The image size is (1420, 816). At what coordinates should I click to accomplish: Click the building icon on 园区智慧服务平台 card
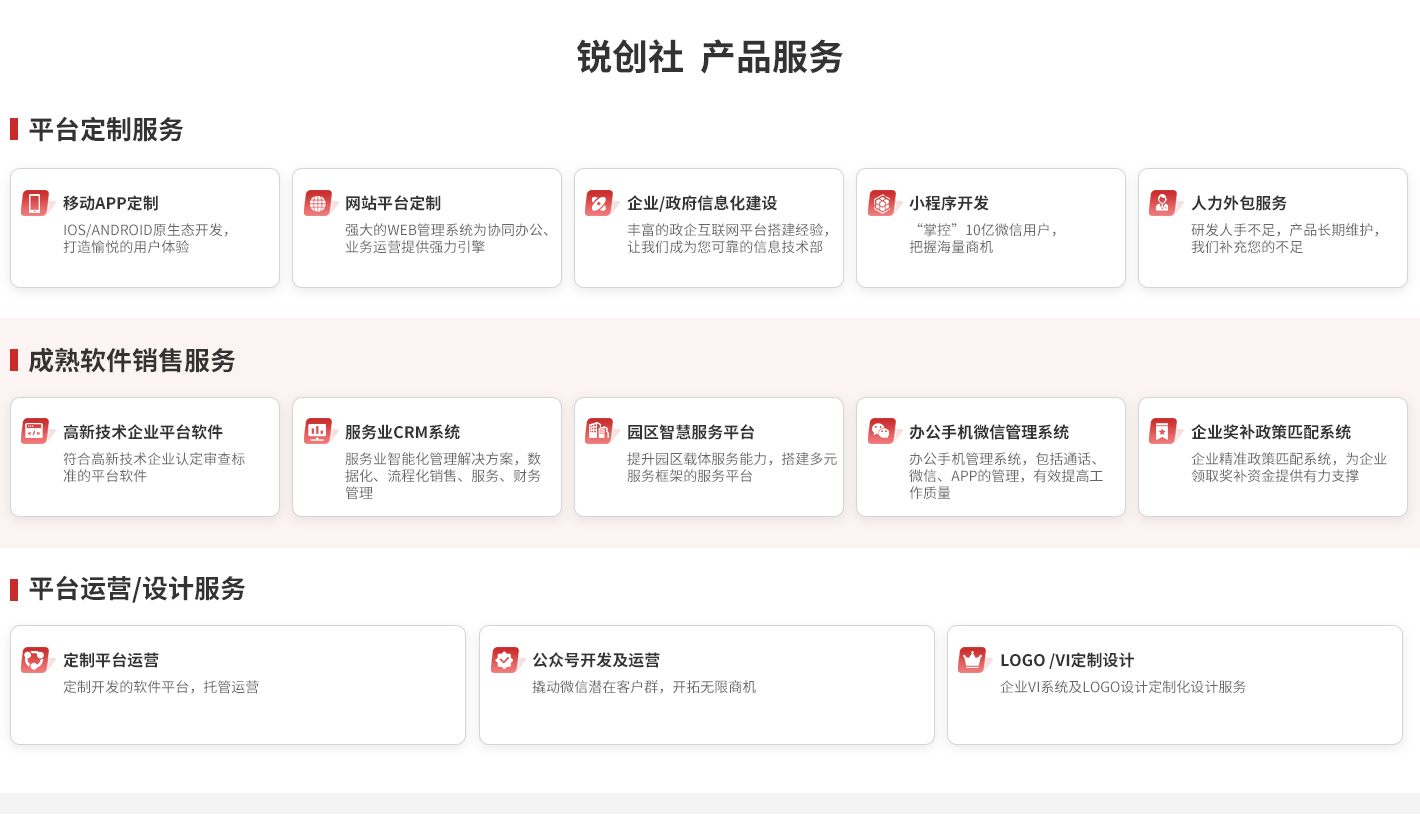click(x=601, y=431)
